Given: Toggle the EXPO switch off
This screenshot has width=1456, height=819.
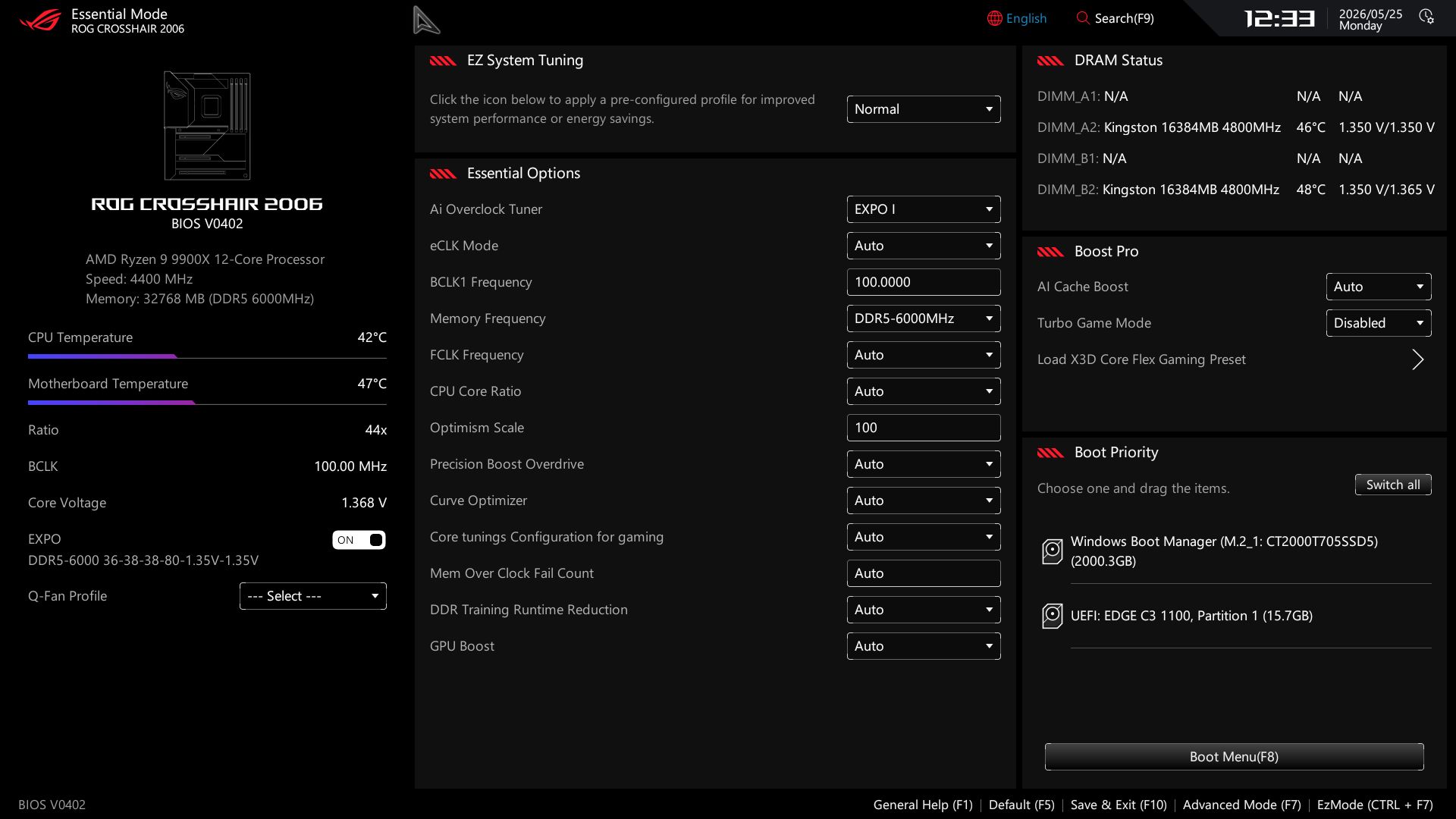Looking at the screenshot, I should click(359, 540).
